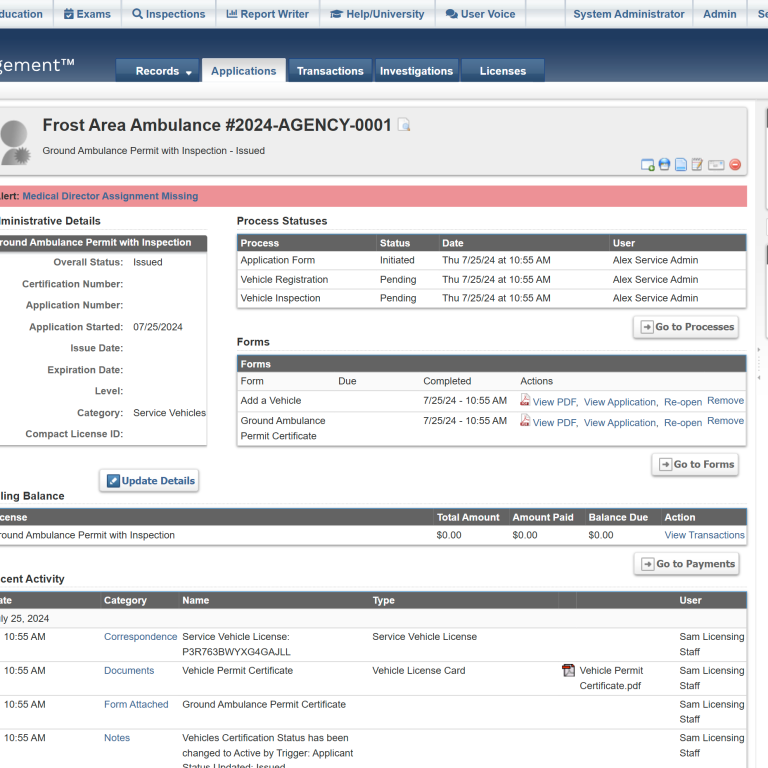Open the View Transactions link
This screenshot has height=768, width=768.
pyautogui.click(x=704, y=535)
